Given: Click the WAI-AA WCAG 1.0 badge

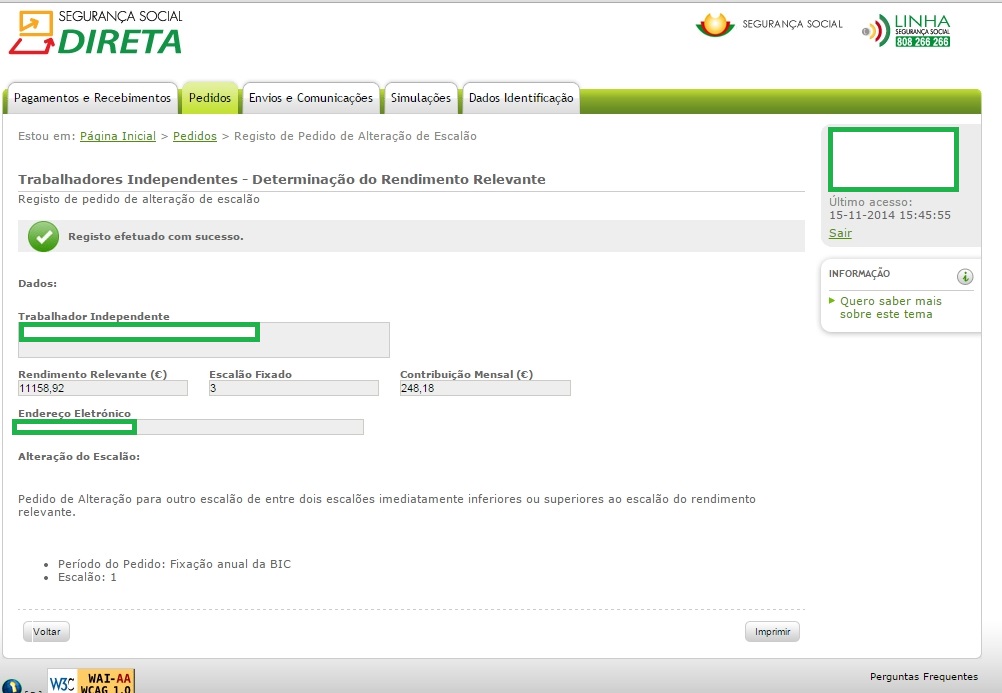Looking at the screenshot, I should pos(106,681).
